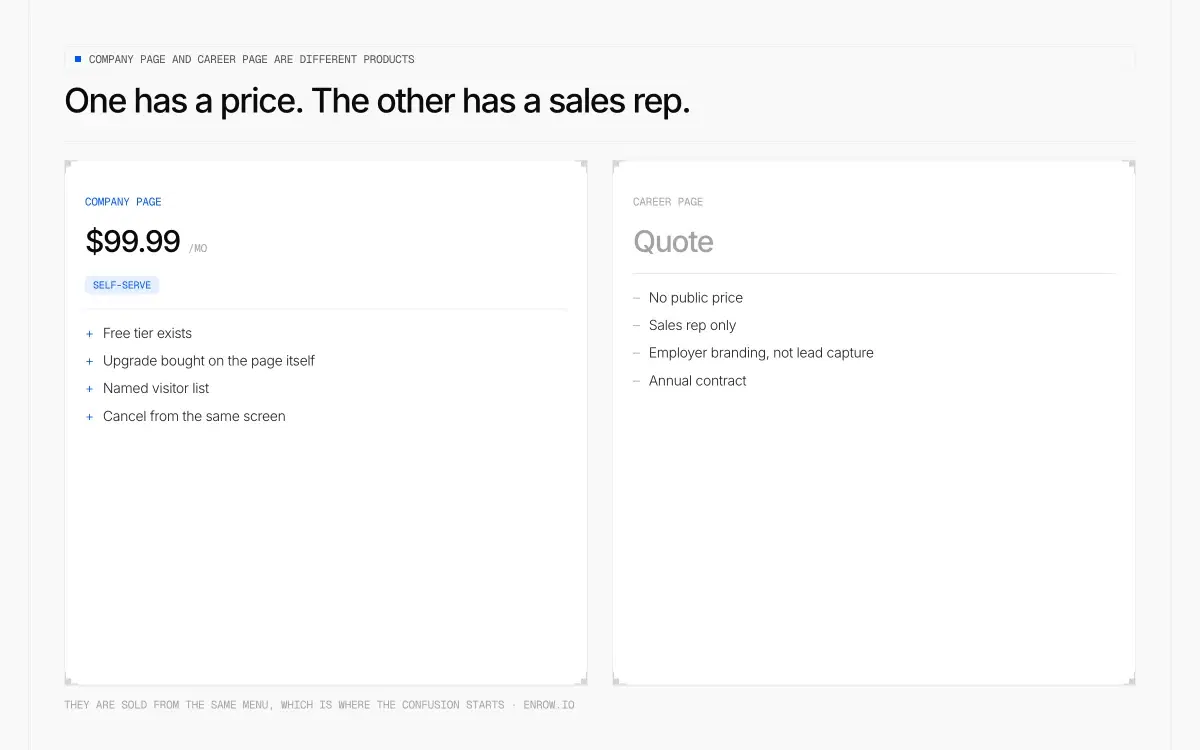Open the ENROW.IO link in the footer
Screen dimensions: 1200x750
coord(549,705)
